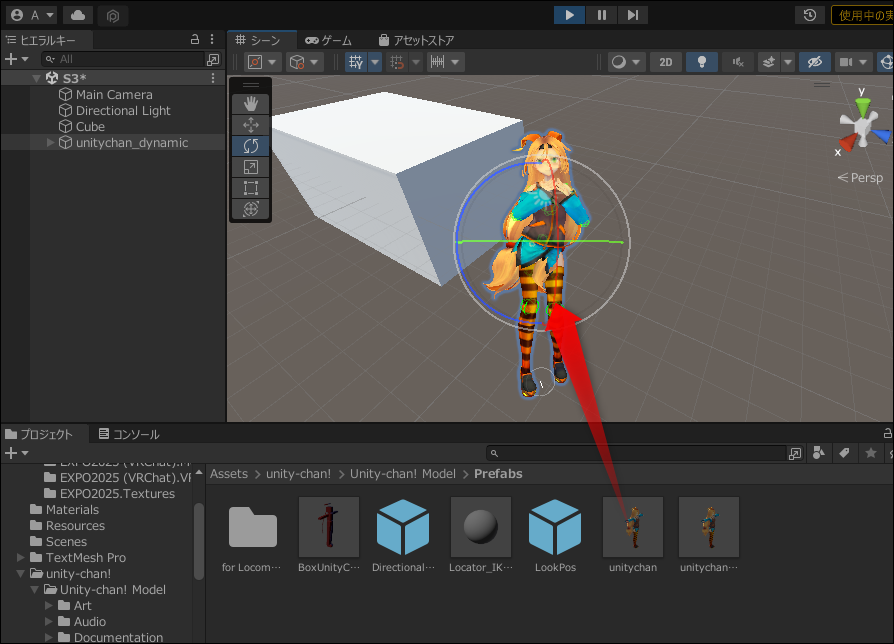The image size is (894, 644).
Task: Select Main Camera in hierarchy
Action: (x=113, y=94)
